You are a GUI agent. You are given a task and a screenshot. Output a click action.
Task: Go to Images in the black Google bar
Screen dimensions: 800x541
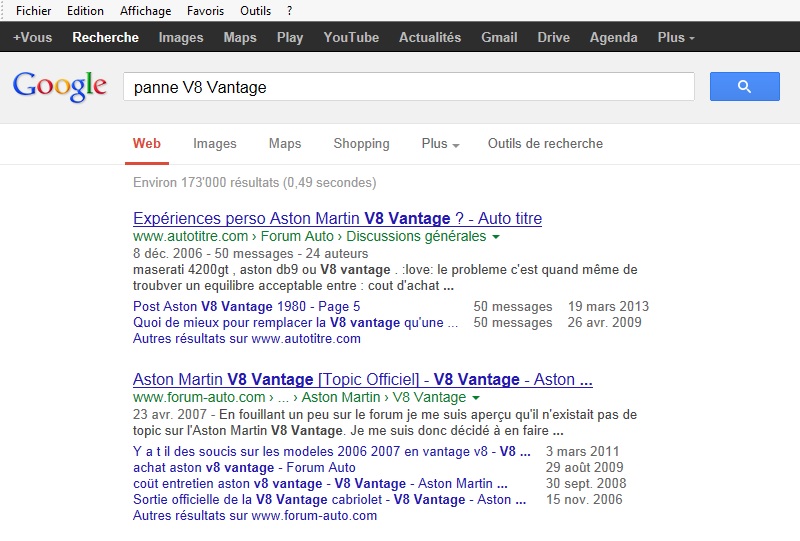[x=181, y=37]
